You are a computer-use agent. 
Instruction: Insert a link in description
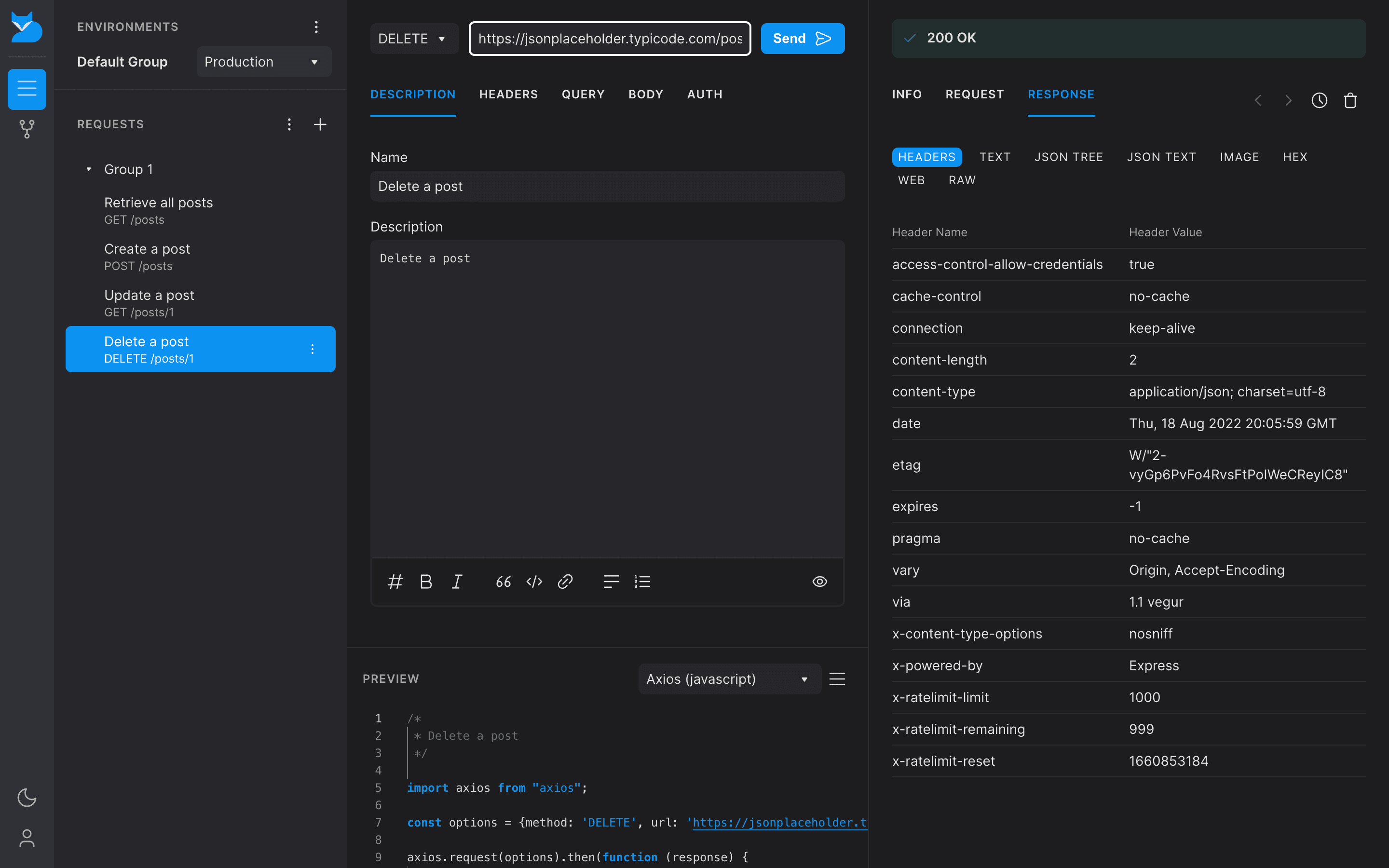tap(565, 582)
